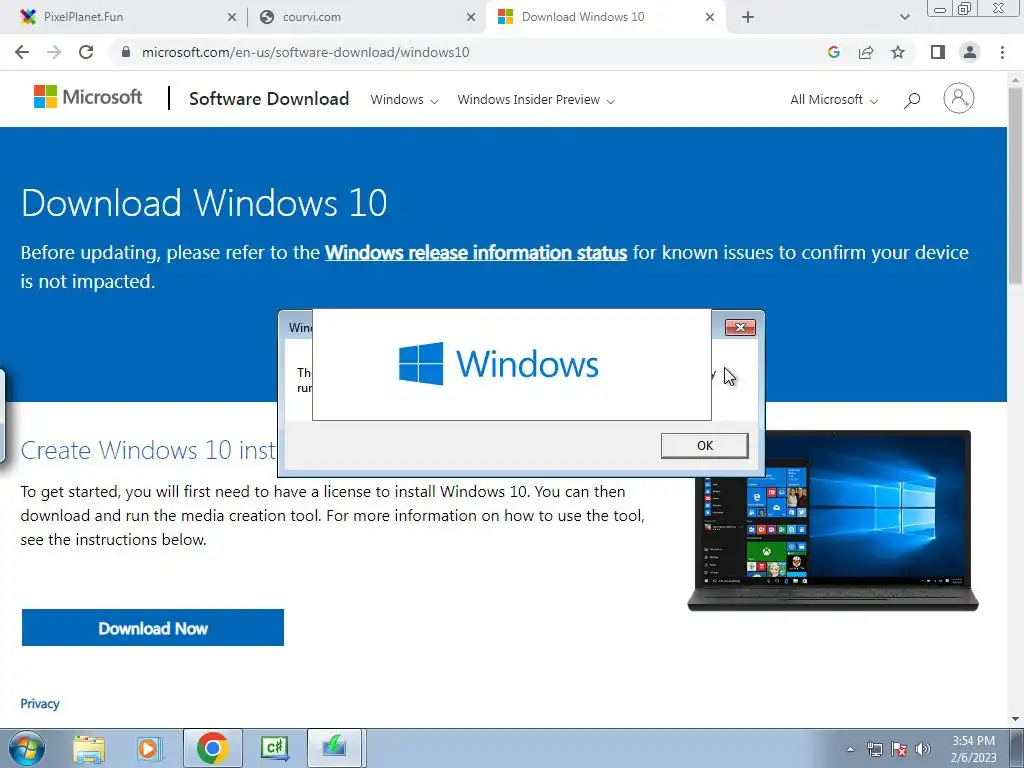
Task: Go back using the browser back arrow
Action: point(22,52)
